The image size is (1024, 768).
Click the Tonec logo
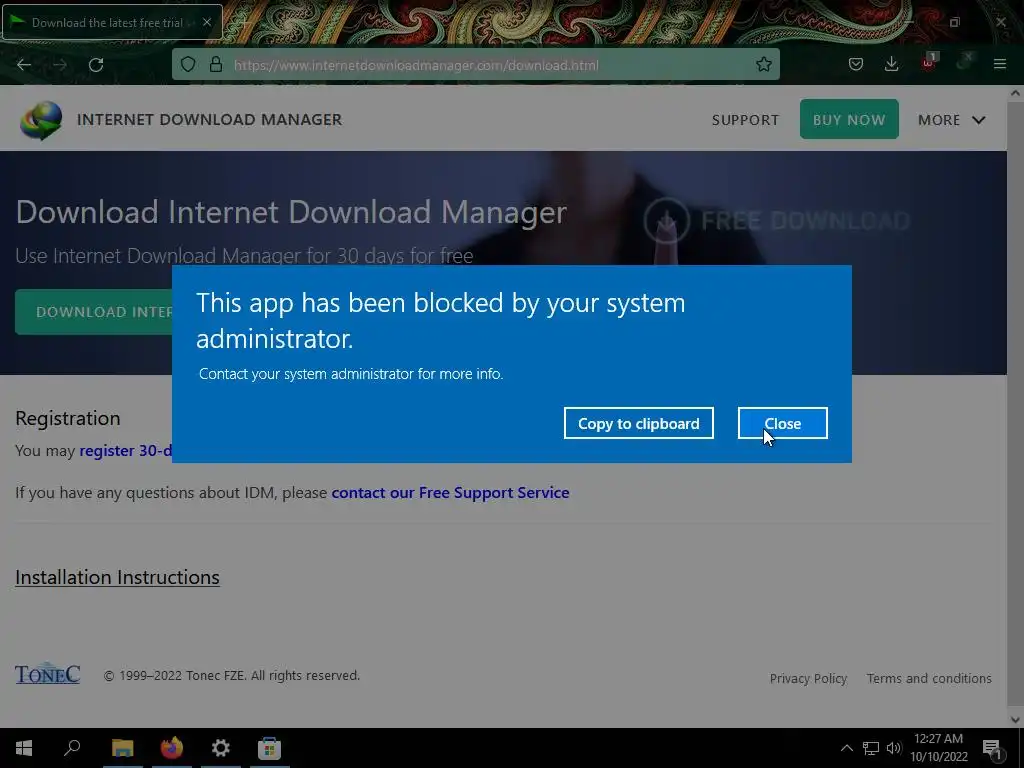(x=48, y=675)
